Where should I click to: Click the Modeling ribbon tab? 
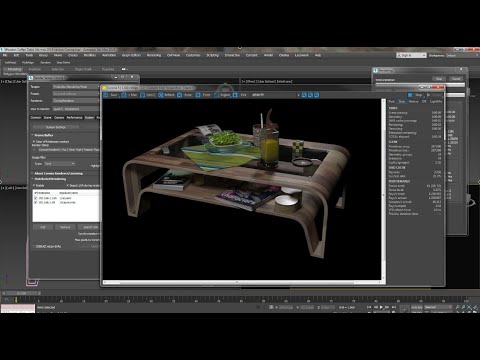[14, 69]
